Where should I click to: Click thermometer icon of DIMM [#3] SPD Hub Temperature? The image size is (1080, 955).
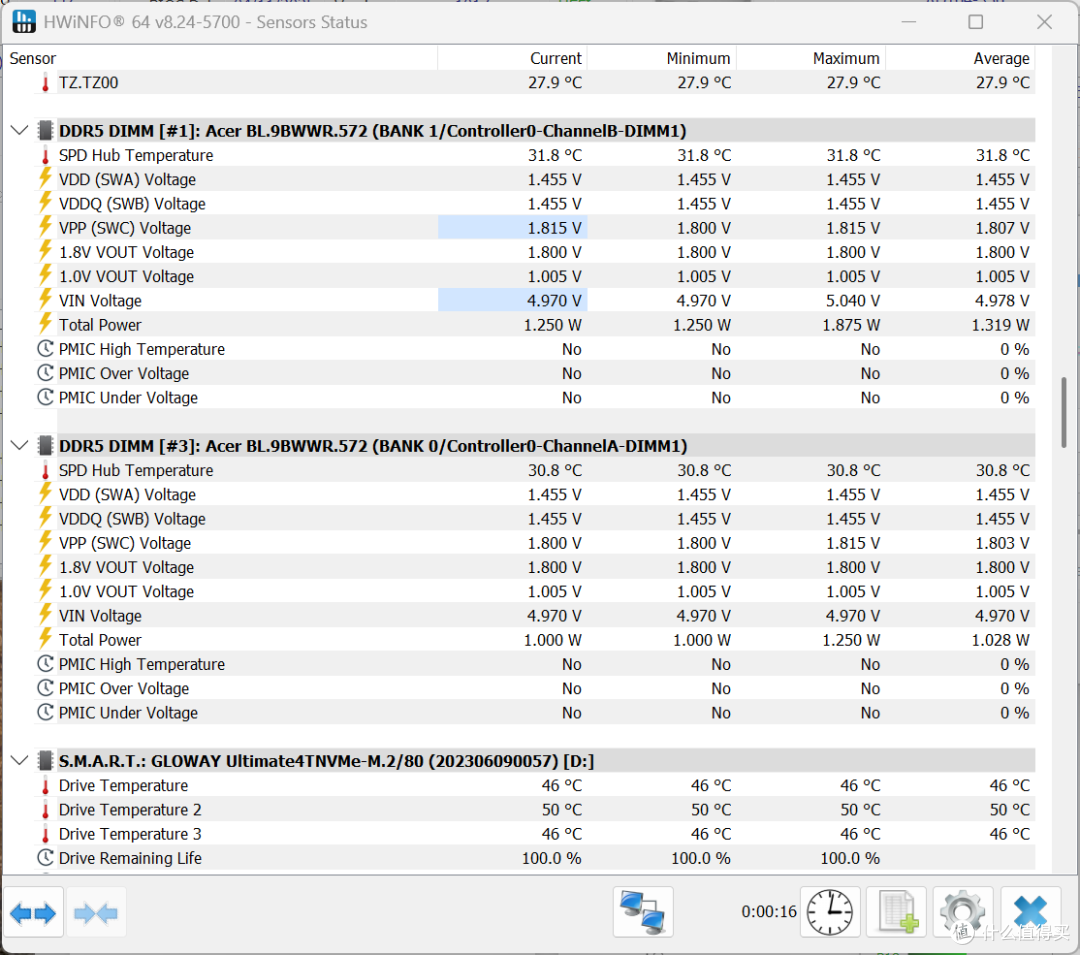point(45,470)
